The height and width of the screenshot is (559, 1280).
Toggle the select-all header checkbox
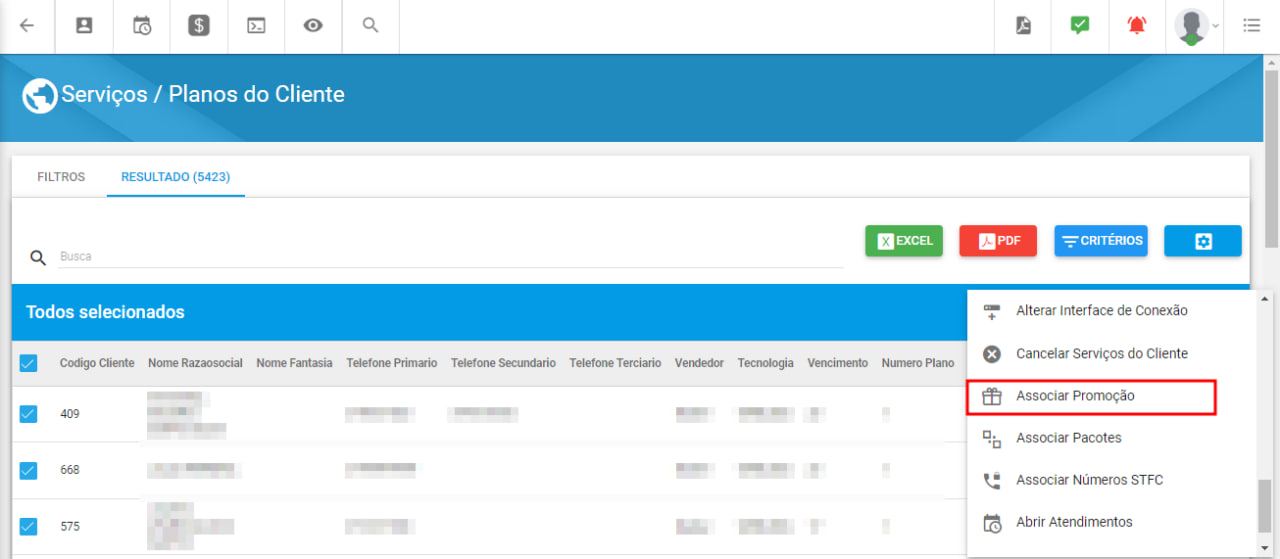coord(28,363)
